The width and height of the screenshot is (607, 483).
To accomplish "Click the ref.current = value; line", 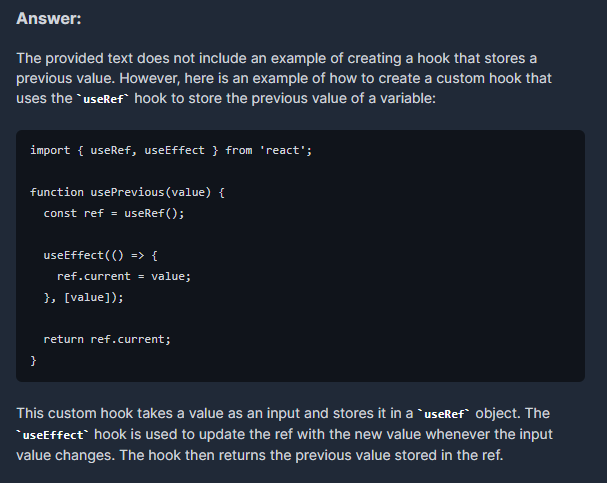I will coord(124,276).
